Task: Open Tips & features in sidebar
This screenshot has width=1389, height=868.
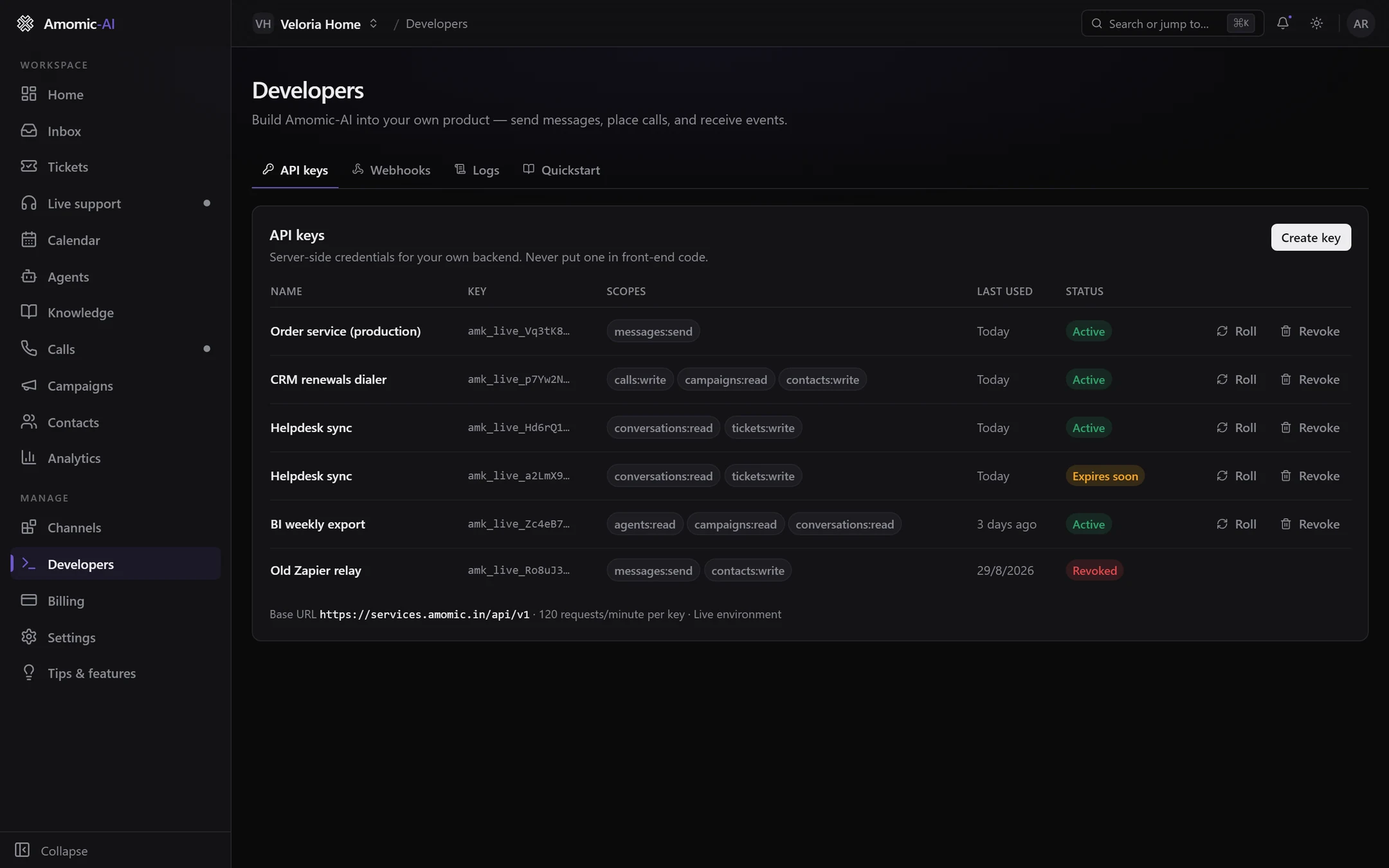Action: tap(116, 674)
